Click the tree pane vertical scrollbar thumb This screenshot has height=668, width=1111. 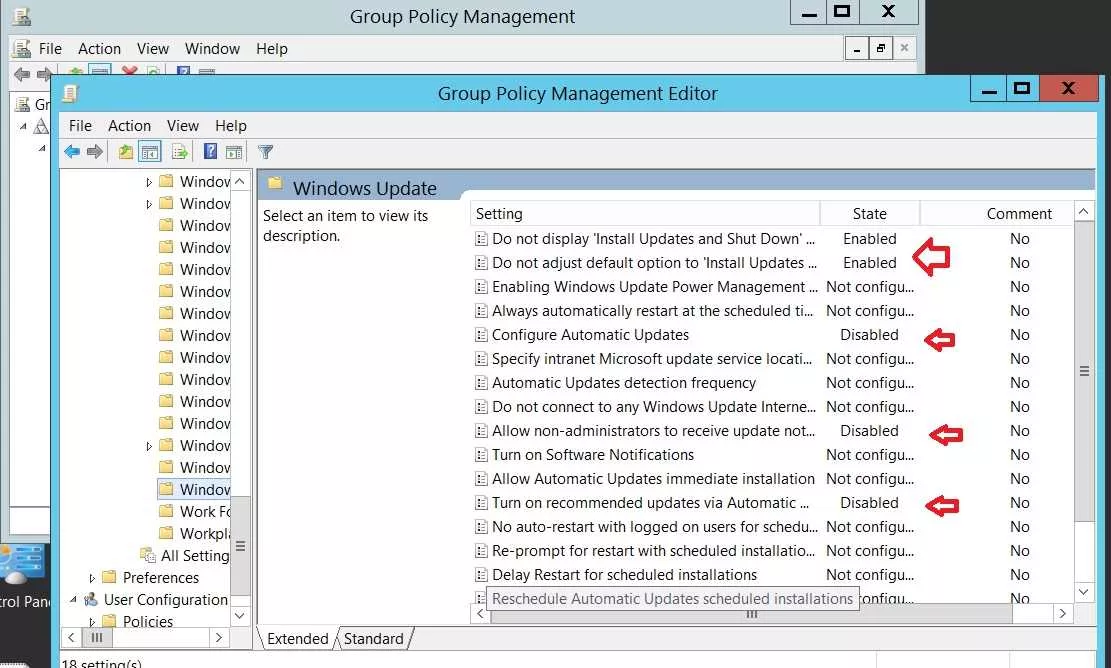point(240,545)
